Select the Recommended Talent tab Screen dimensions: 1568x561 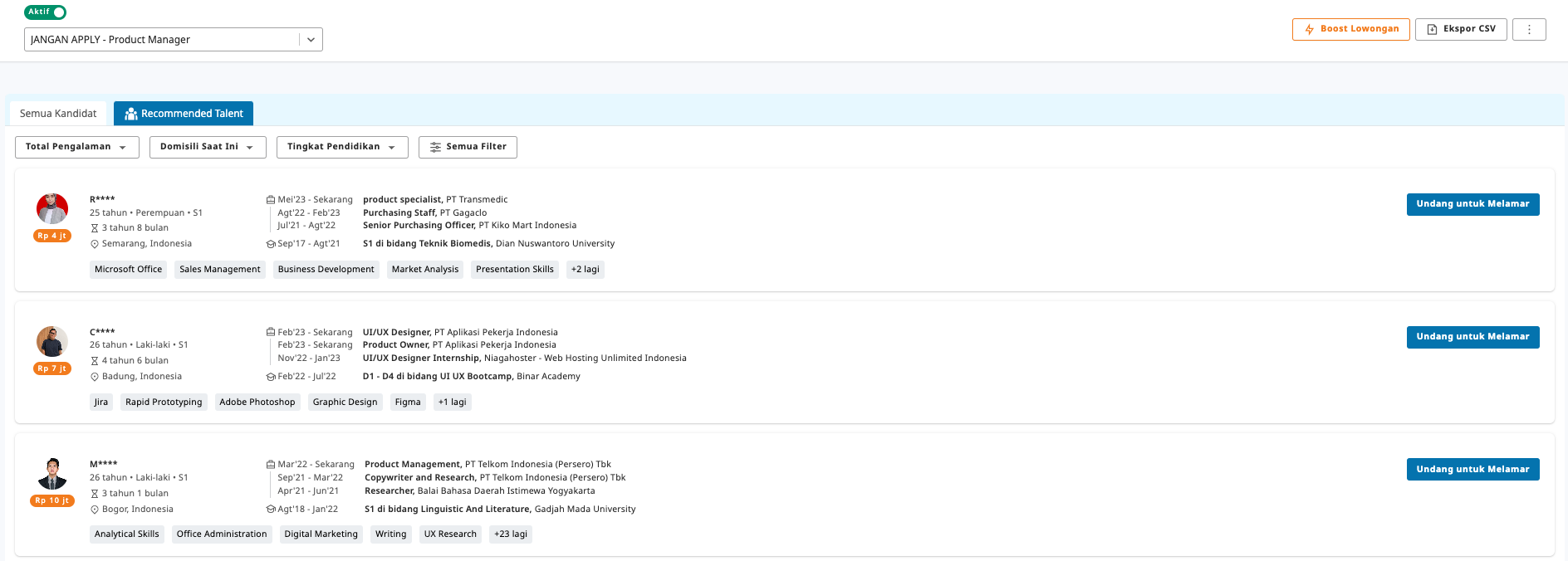(x=184, y=114)
